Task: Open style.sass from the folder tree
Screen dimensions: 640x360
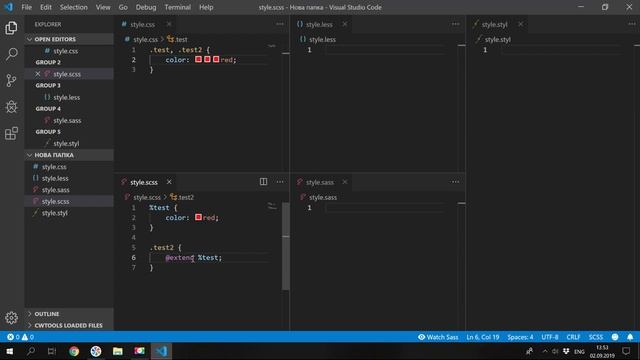Action: coord(56,190)
